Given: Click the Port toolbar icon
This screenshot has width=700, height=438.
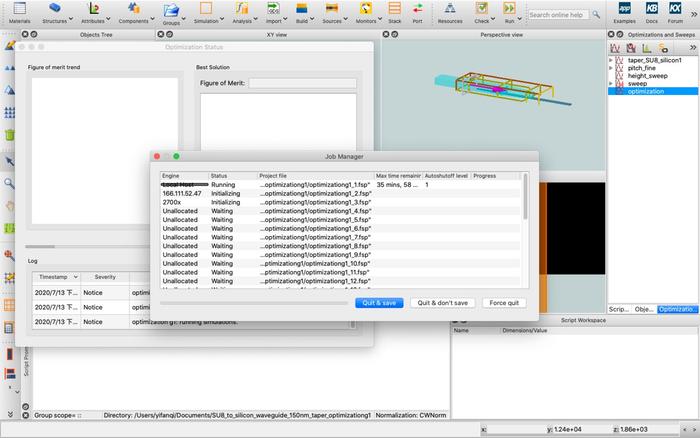Looking at the screenshot, I should click(x=417, y=8).
